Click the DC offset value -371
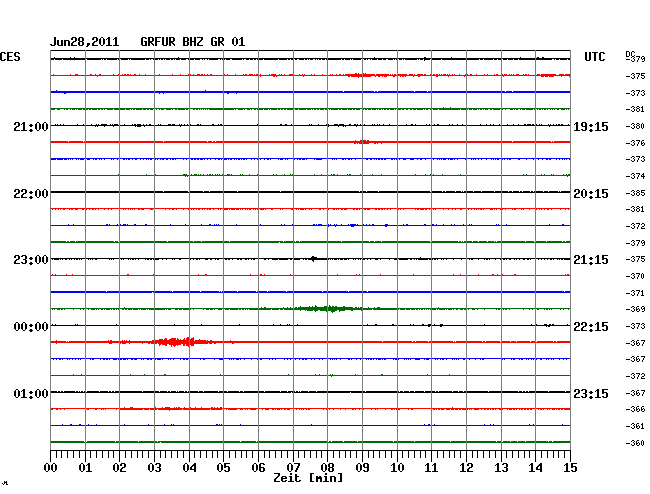This screenshot has width=650, height=494. [x=635, y=293]
